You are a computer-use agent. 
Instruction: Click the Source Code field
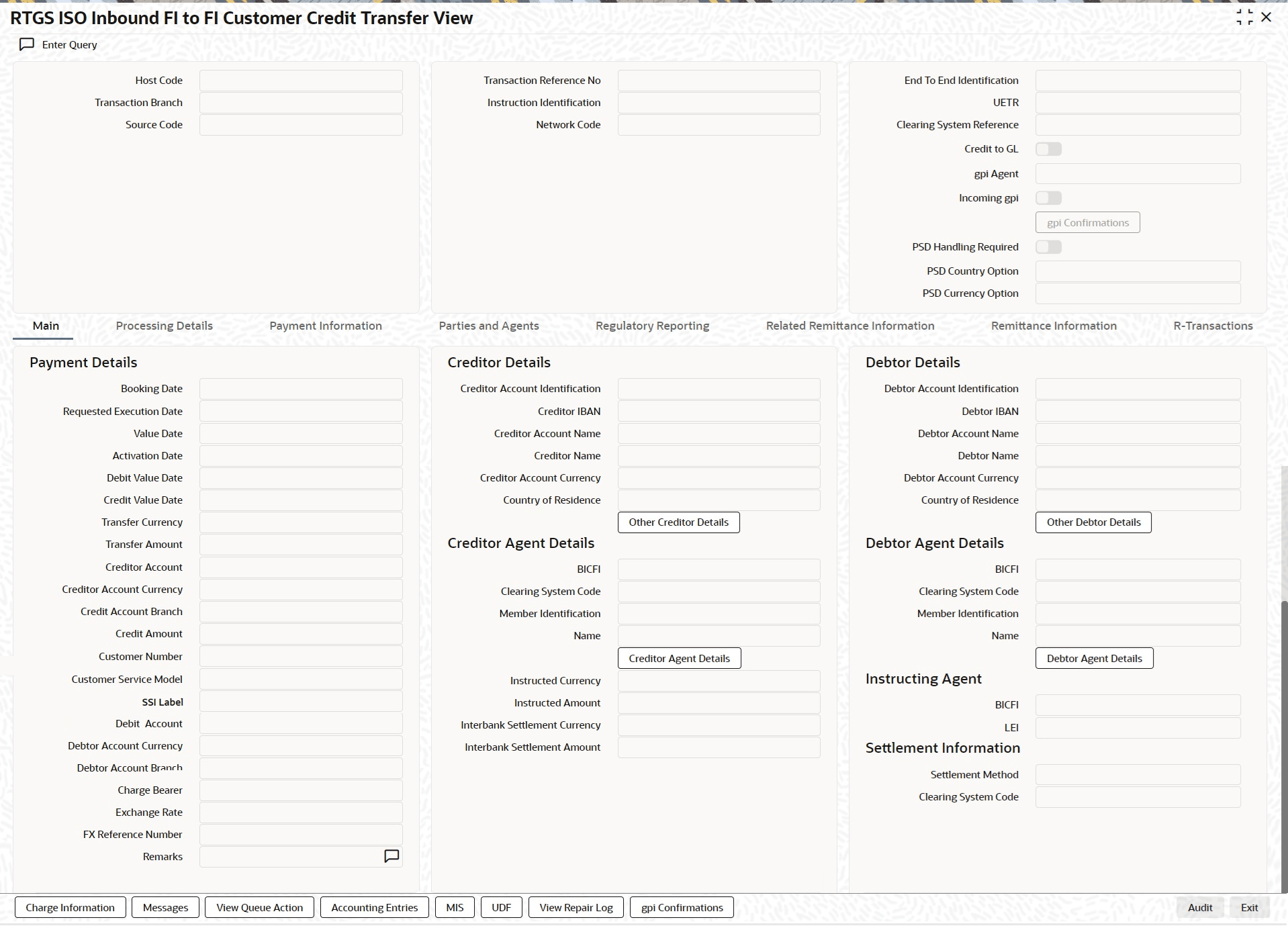(x=301, y=125)
